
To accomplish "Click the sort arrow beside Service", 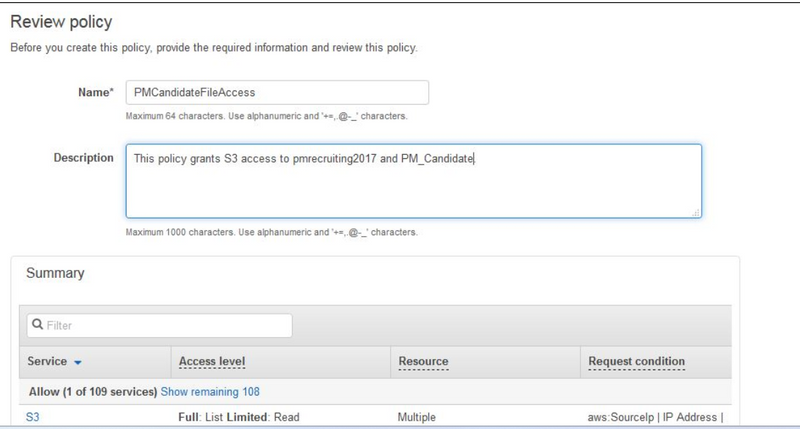I will coord(78,362).
